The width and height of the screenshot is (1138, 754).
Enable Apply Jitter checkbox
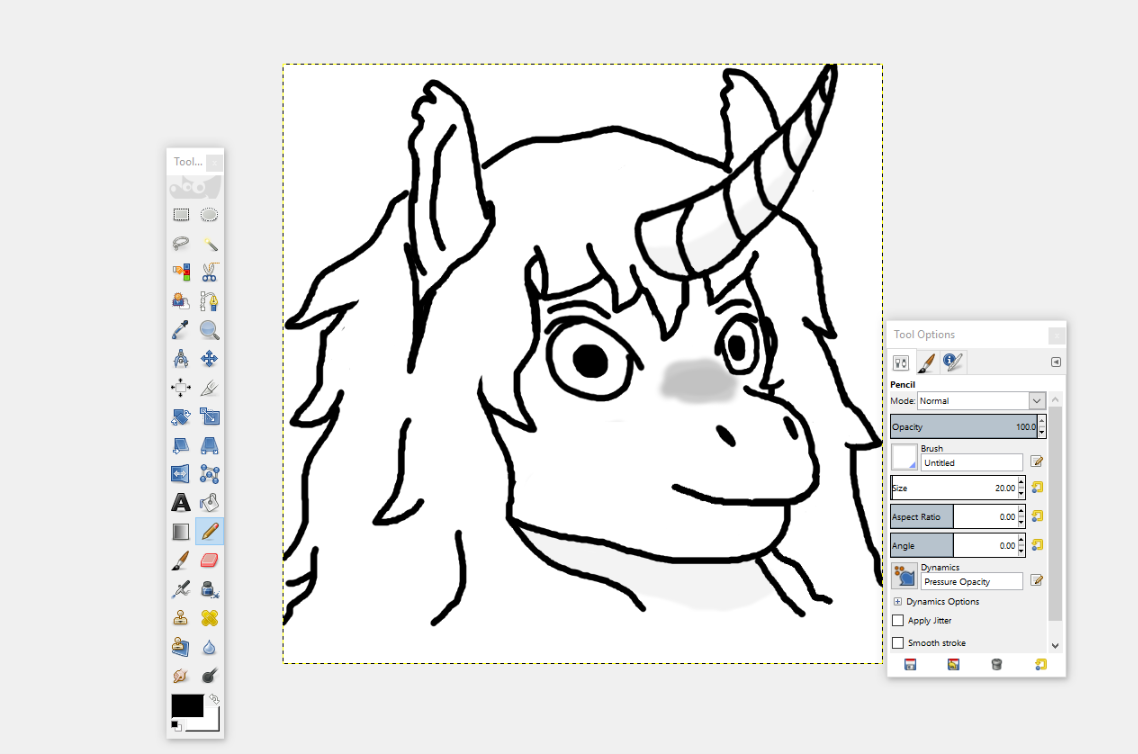[x=898, y=620]
